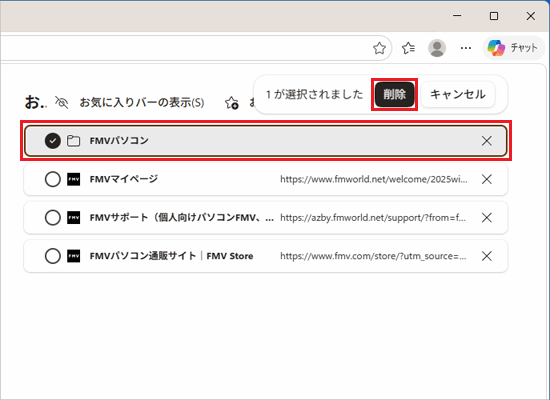Open the profile avatar icon

437,48
